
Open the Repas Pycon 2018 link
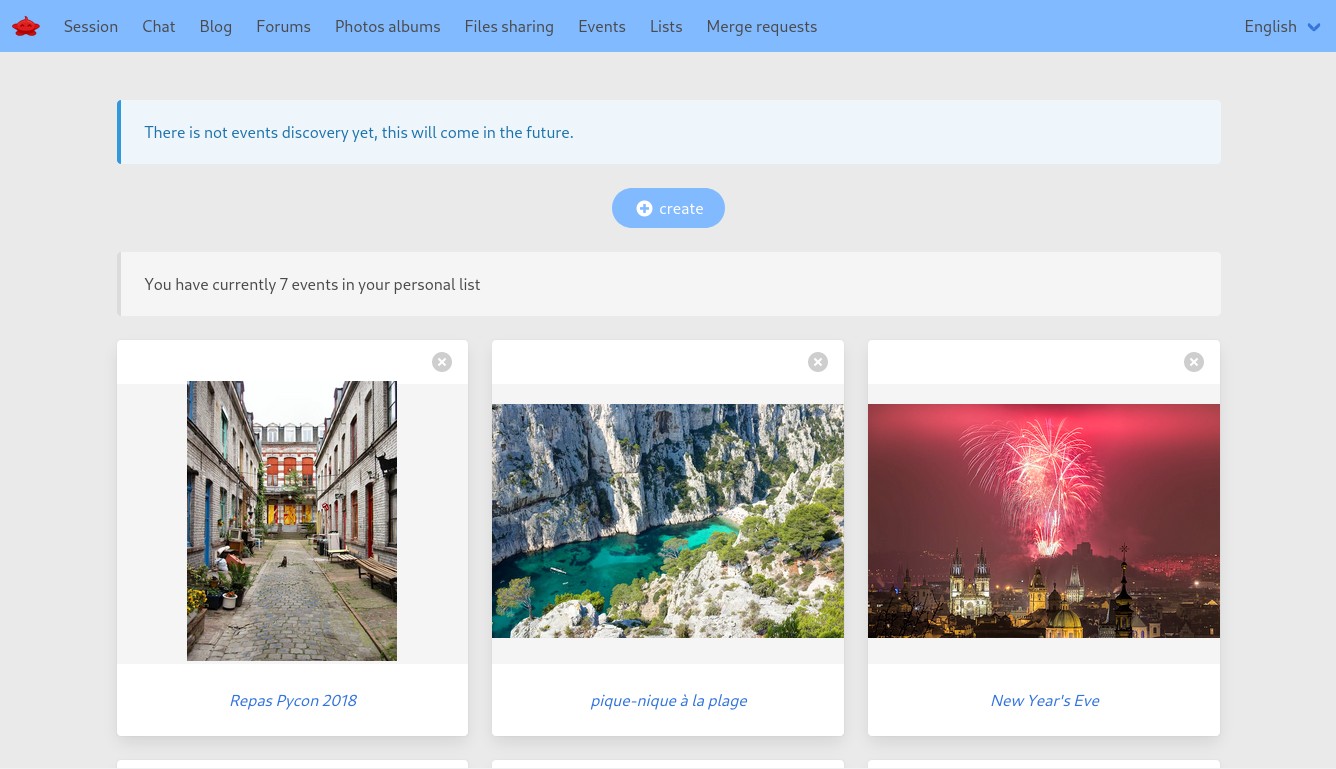293,700
